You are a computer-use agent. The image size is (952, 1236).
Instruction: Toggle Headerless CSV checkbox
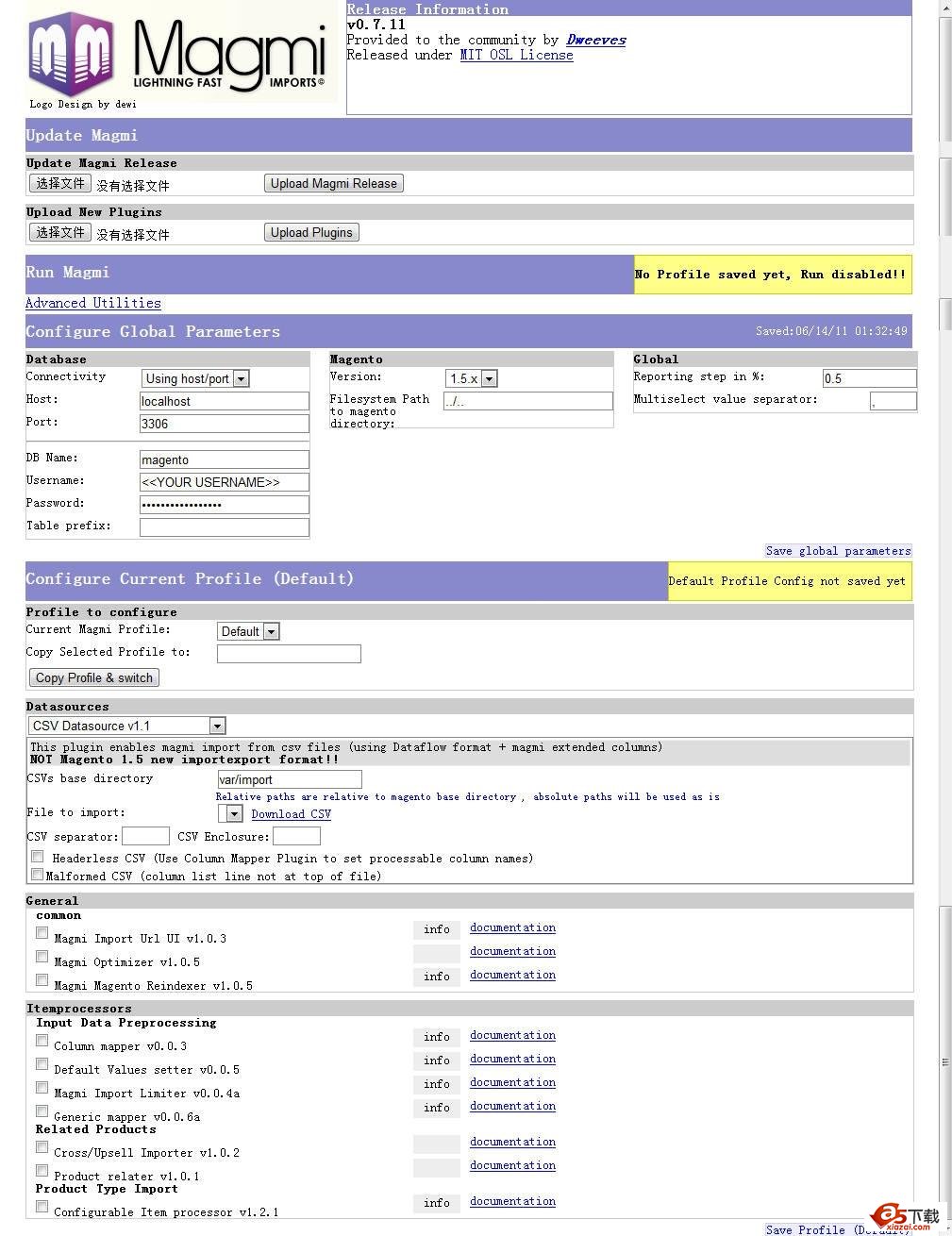[x=38, y=857]
